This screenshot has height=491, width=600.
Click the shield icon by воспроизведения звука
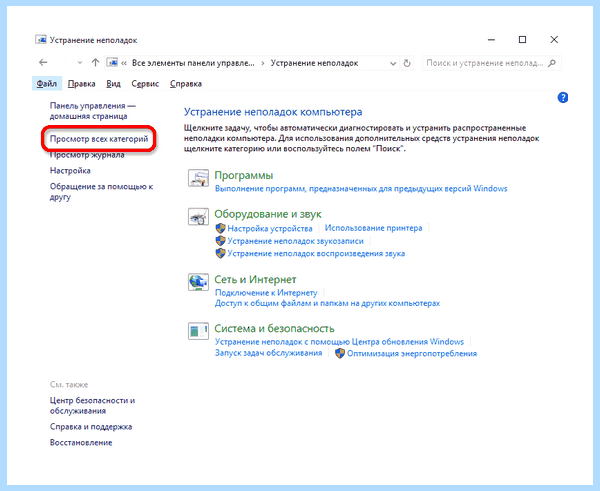tap(220, 253)
